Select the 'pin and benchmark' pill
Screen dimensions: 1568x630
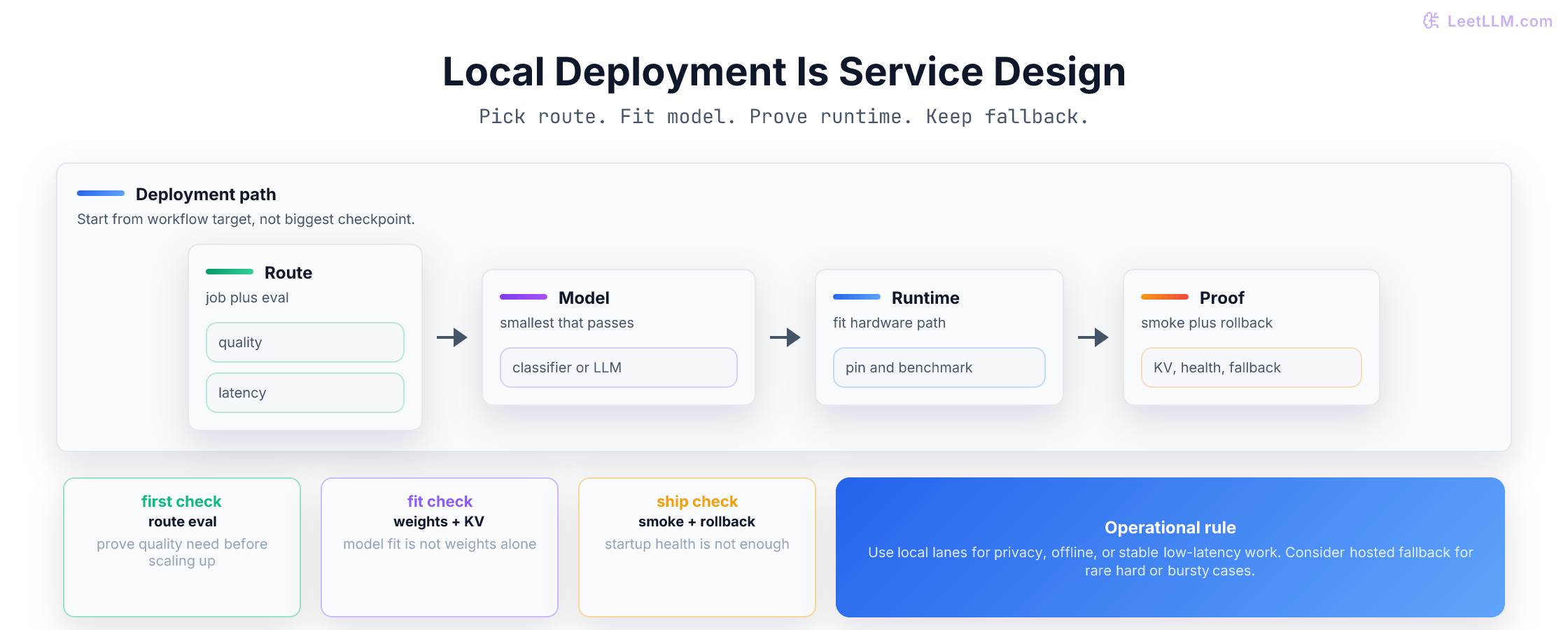click(939, 367)
